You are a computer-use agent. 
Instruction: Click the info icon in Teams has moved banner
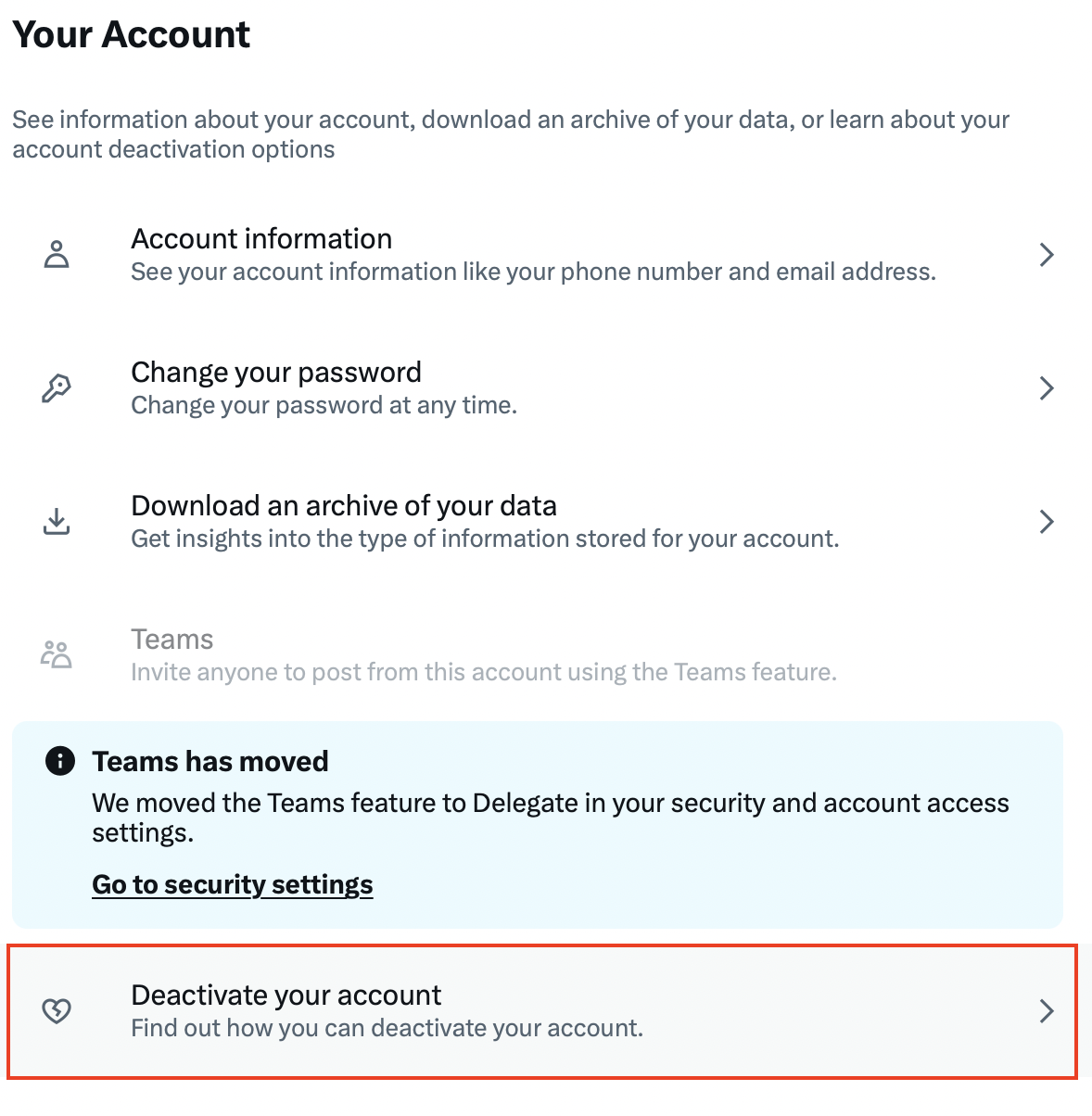pos(59,761)
